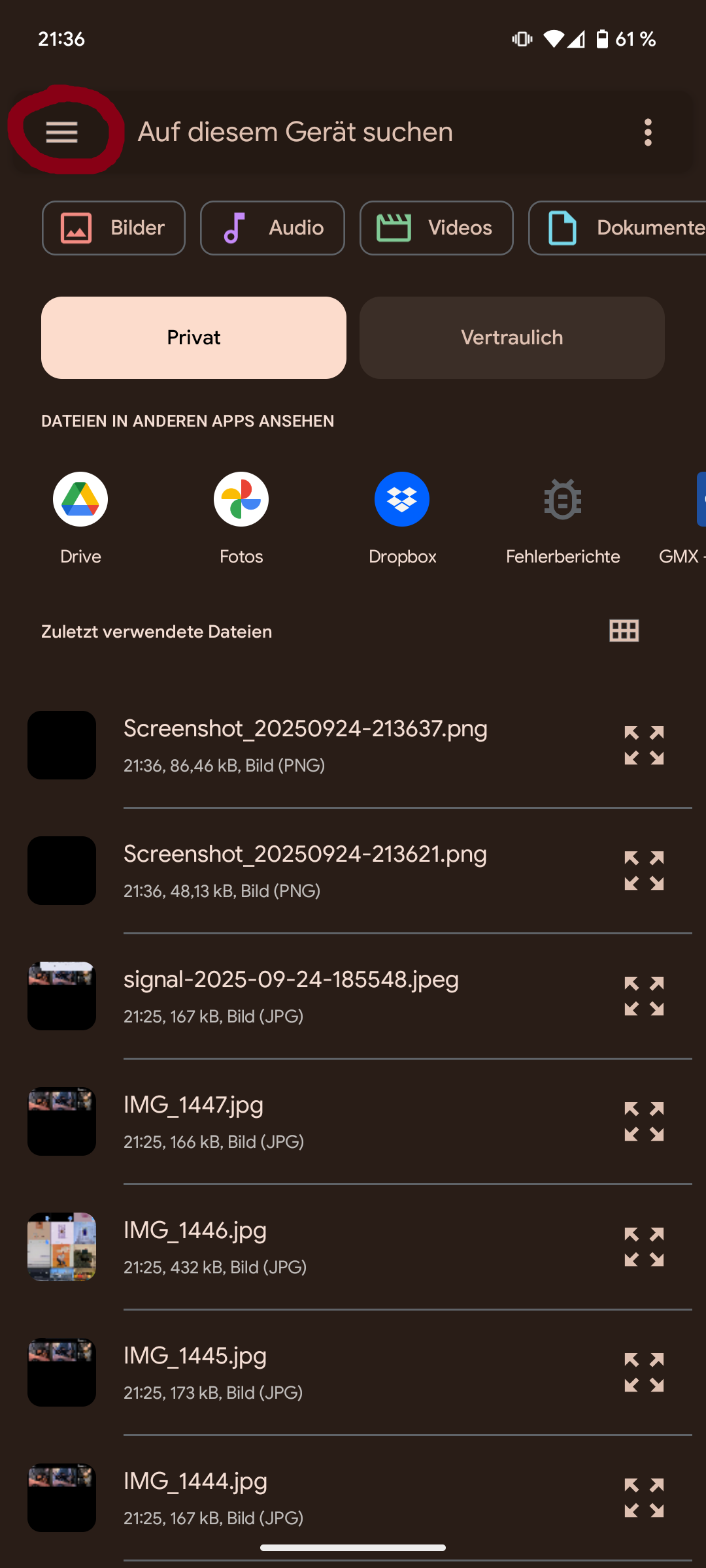Tap the search field 'Auf diesem Gerät suchen'
Screen dimensions: 706x1568
click(366, 133)
